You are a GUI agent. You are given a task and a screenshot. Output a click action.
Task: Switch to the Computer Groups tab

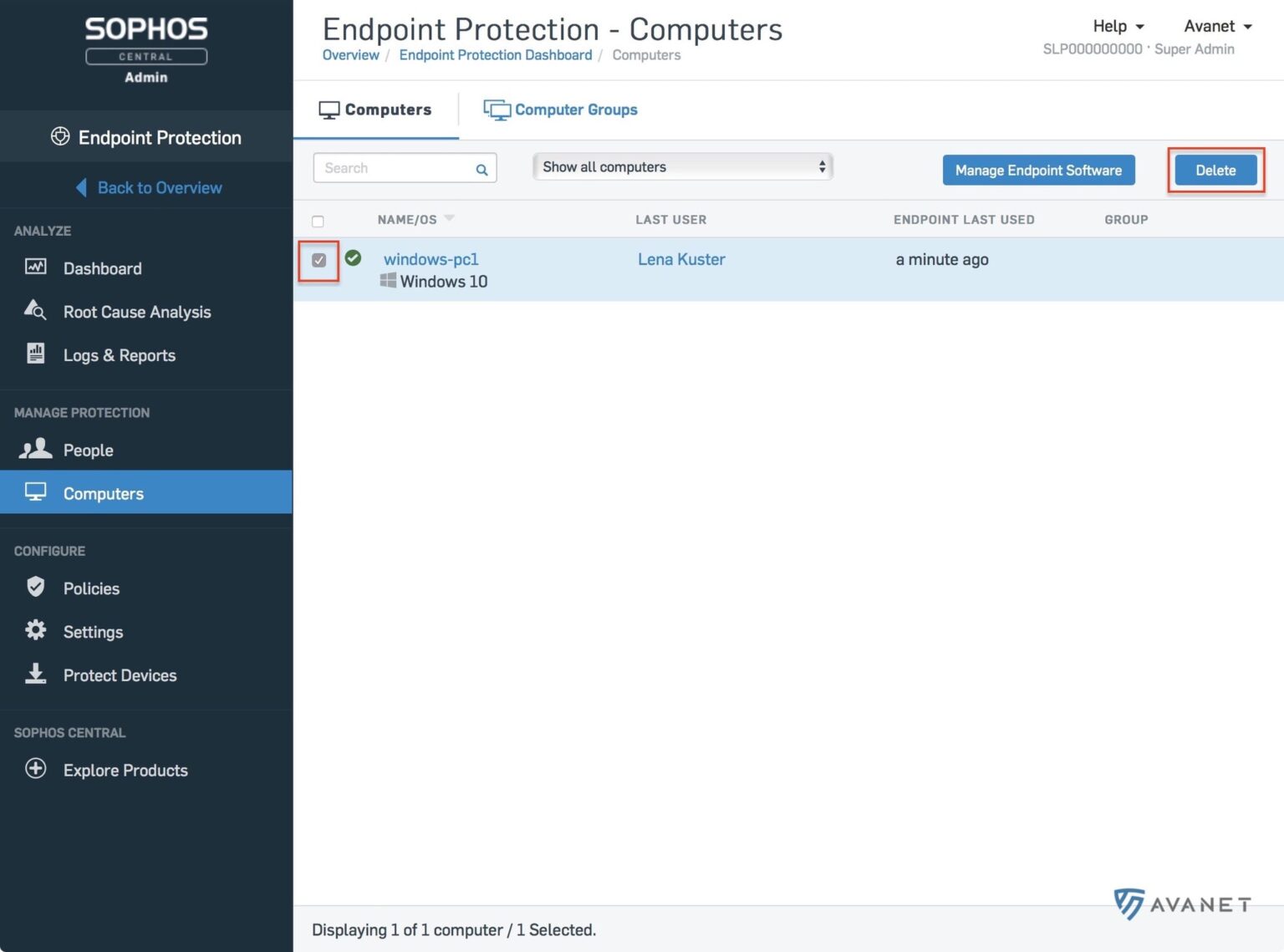pyautogui.click(x=575, y=109)
